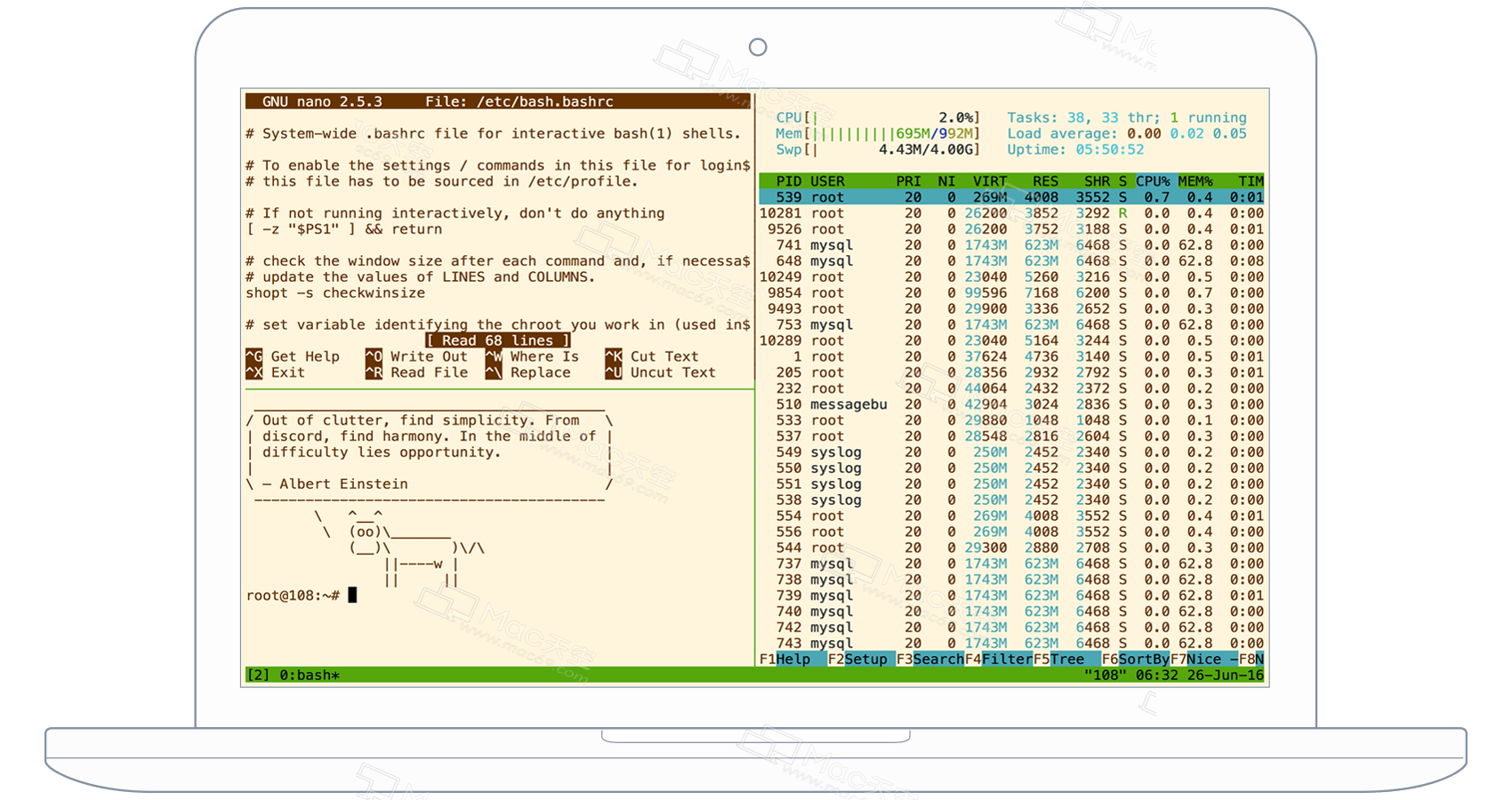
Task: Click F7 Nice - in htop bar
Action: [x=1204, y=660]
